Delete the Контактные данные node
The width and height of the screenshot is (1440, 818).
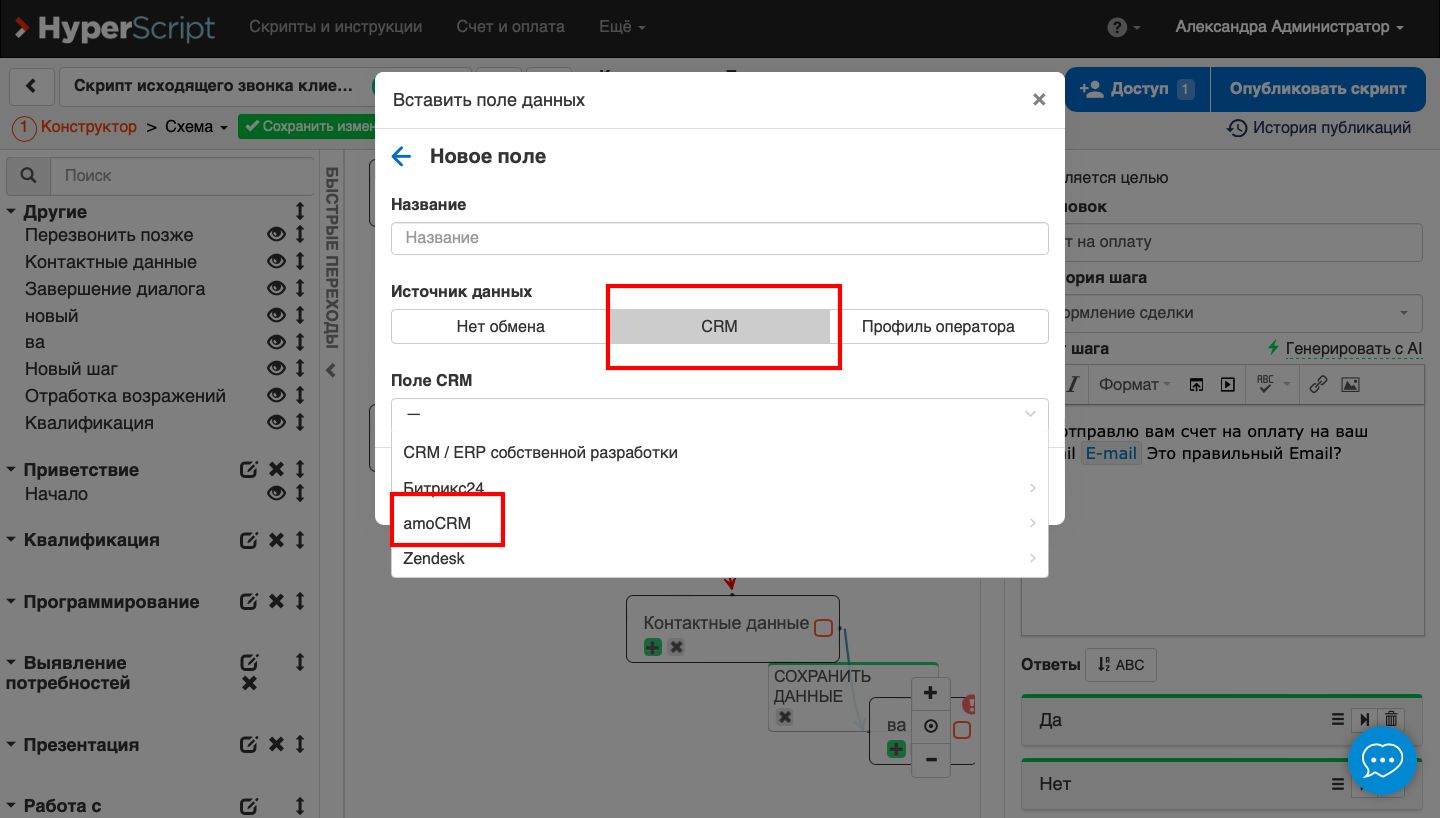677,647
